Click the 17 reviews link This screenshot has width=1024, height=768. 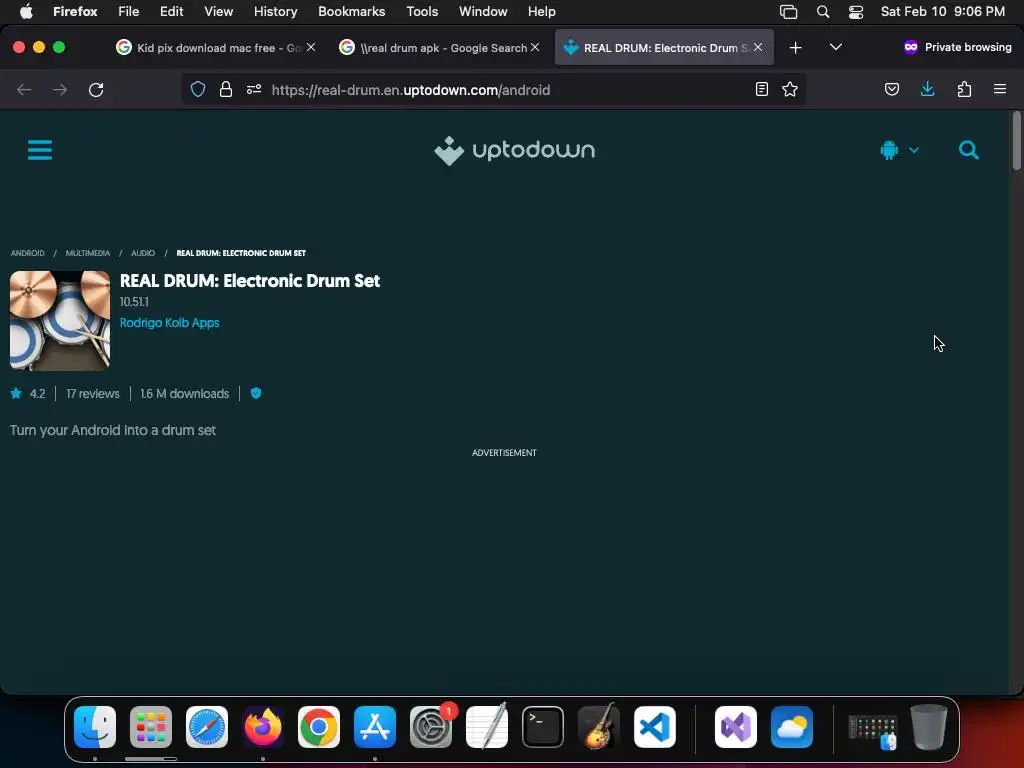pos(93,394)
